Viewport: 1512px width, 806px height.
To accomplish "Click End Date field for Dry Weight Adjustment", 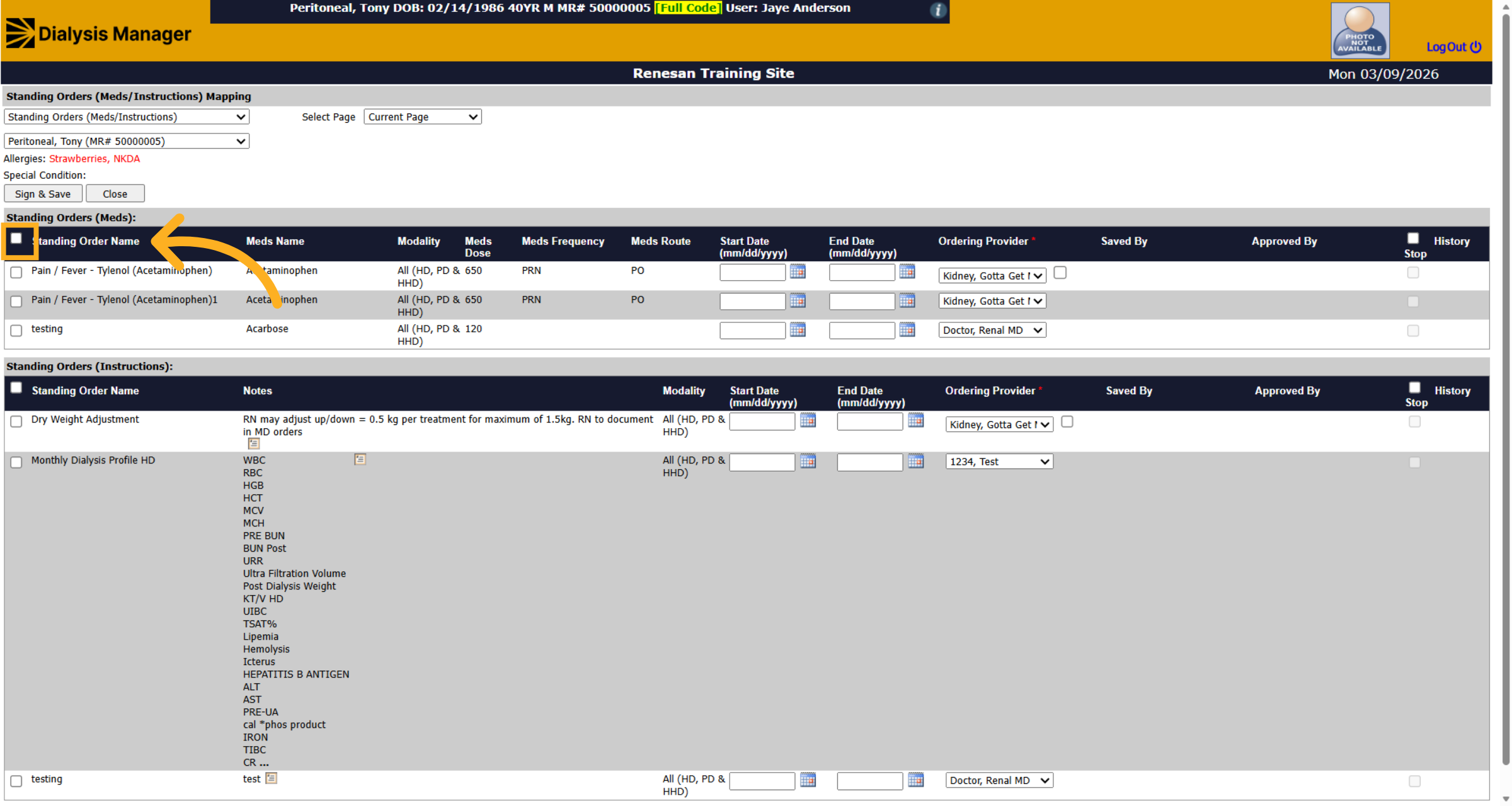I will click(x=869, y=421).
